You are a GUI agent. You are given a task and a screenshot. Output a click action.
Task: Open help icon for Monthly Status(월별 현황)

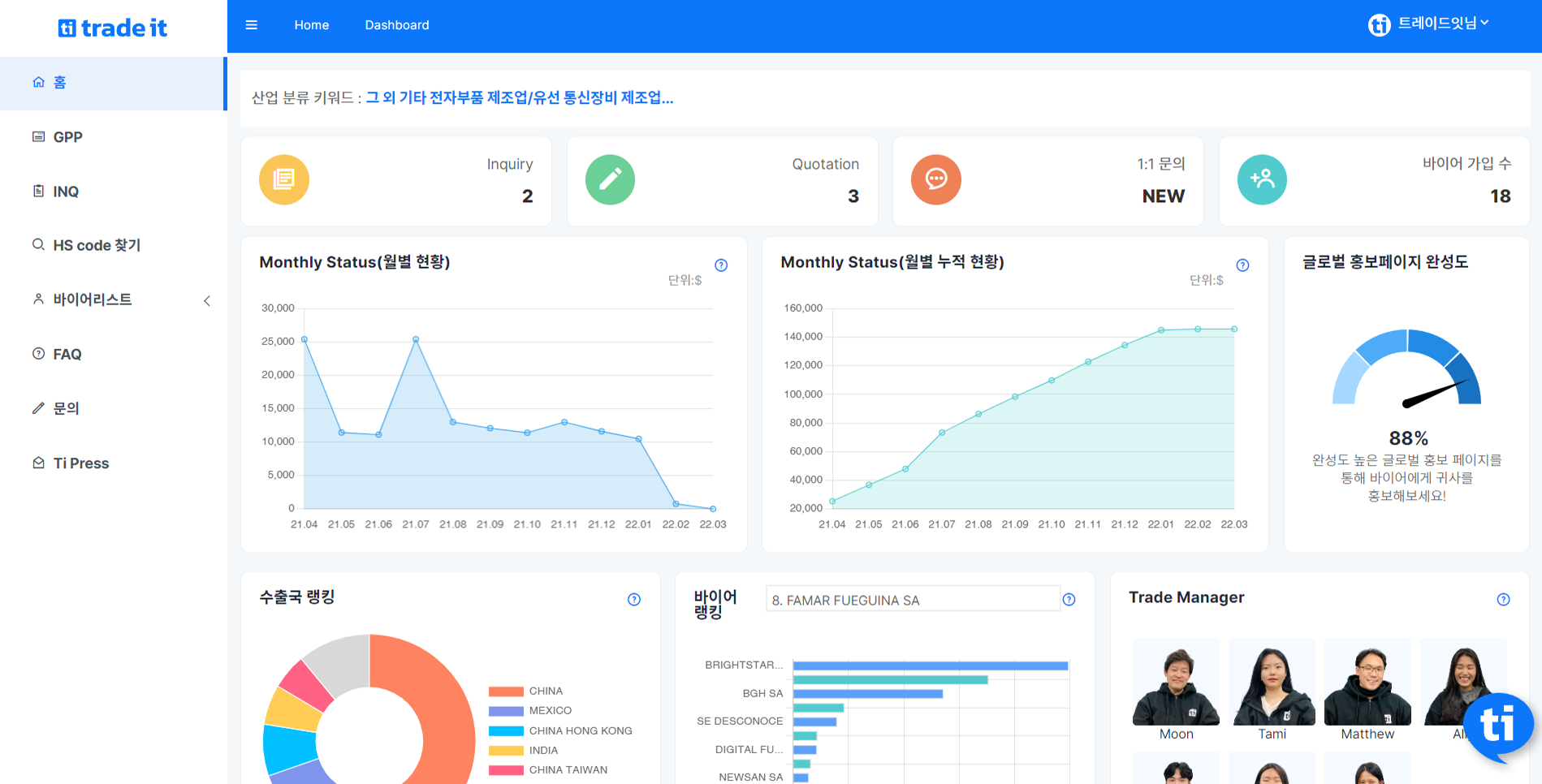(721, 265)
